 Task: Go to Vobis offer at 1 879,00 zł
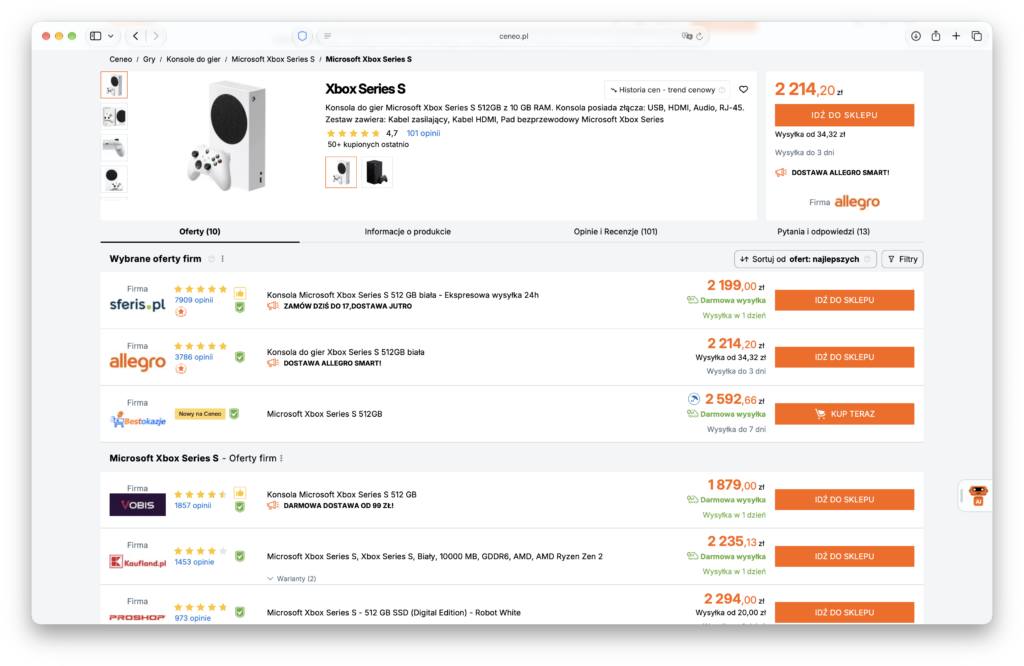pos(844,500)
